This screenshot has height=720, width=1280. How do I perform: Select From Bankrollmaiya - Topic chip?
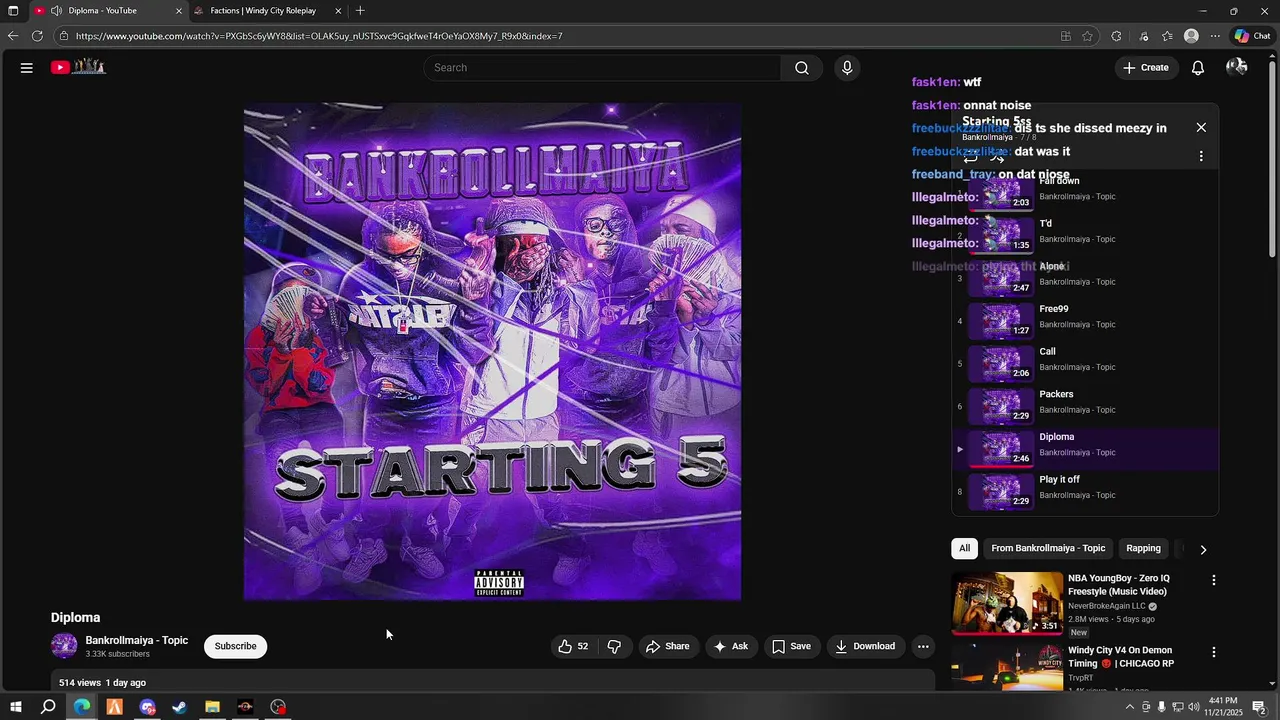1048,548
